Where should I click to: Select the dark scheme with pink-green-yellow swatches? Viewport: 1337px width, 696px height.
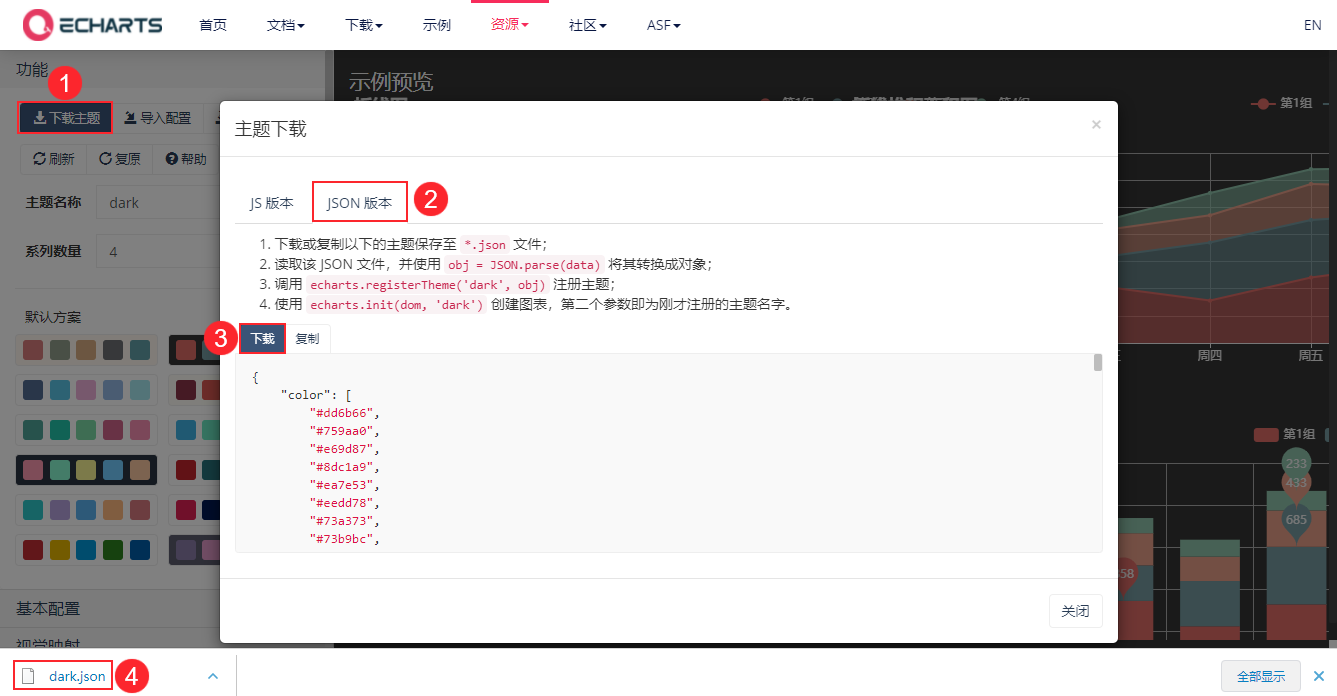point(87,470)
